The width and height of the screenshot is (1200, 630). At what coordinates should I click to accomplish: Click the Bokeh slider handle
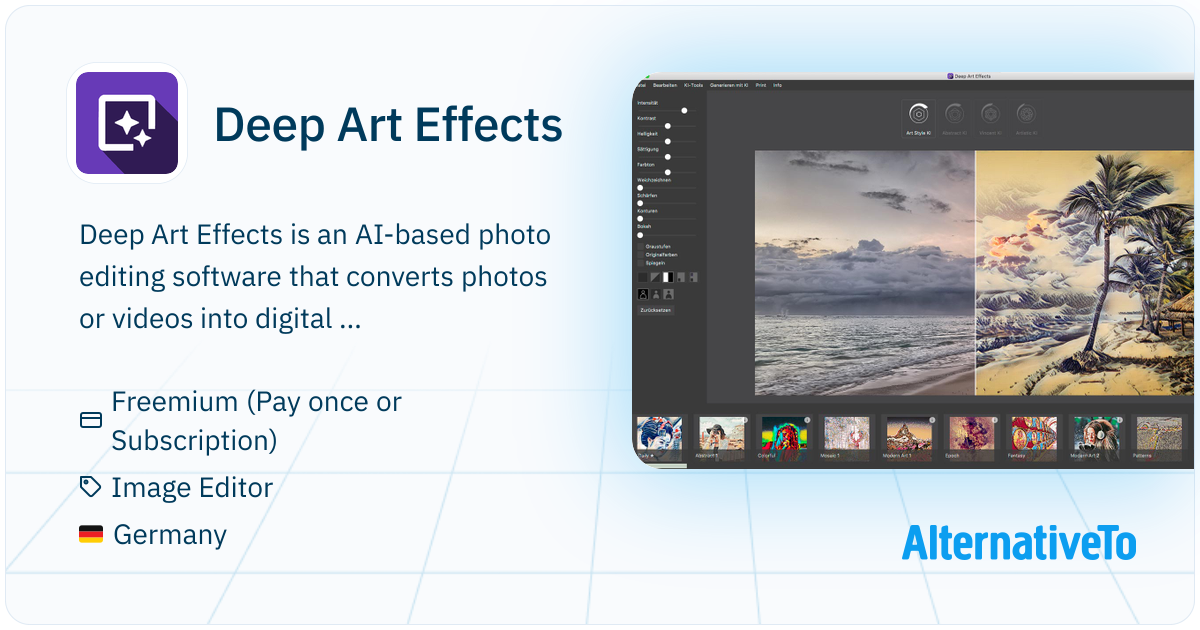(640, 234)
